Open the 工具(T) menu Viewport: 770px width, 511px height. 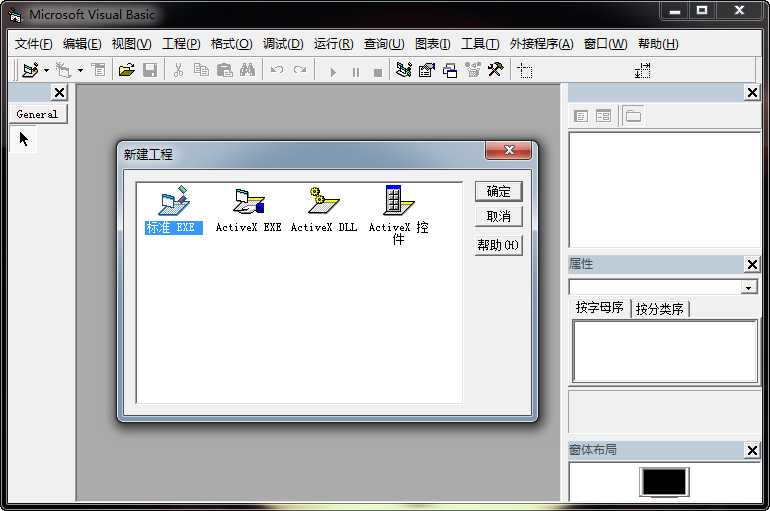(x=480, y=44)
